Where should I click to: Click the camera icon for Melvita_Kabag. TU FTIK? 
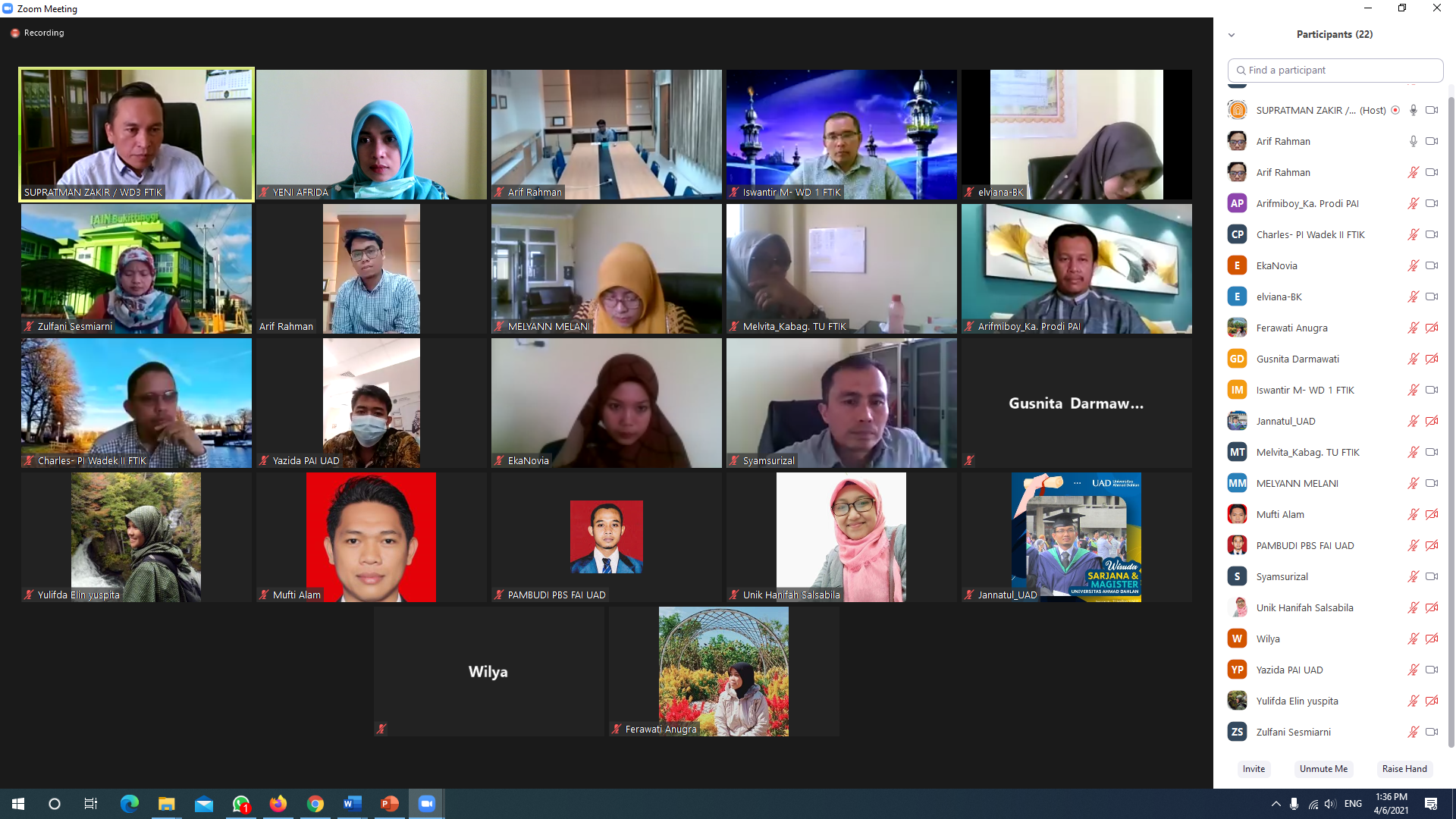tap(1432, 452)
